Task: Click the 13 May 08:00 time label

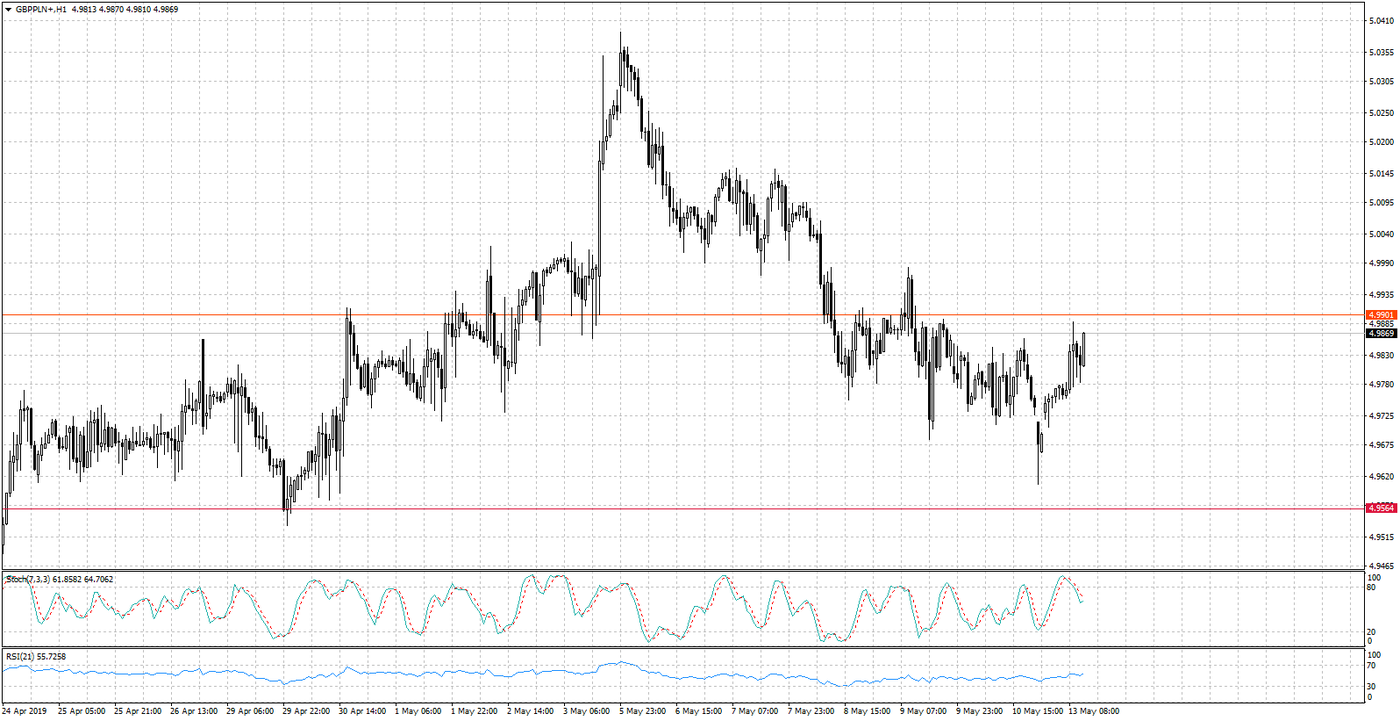Action: 1092,711
